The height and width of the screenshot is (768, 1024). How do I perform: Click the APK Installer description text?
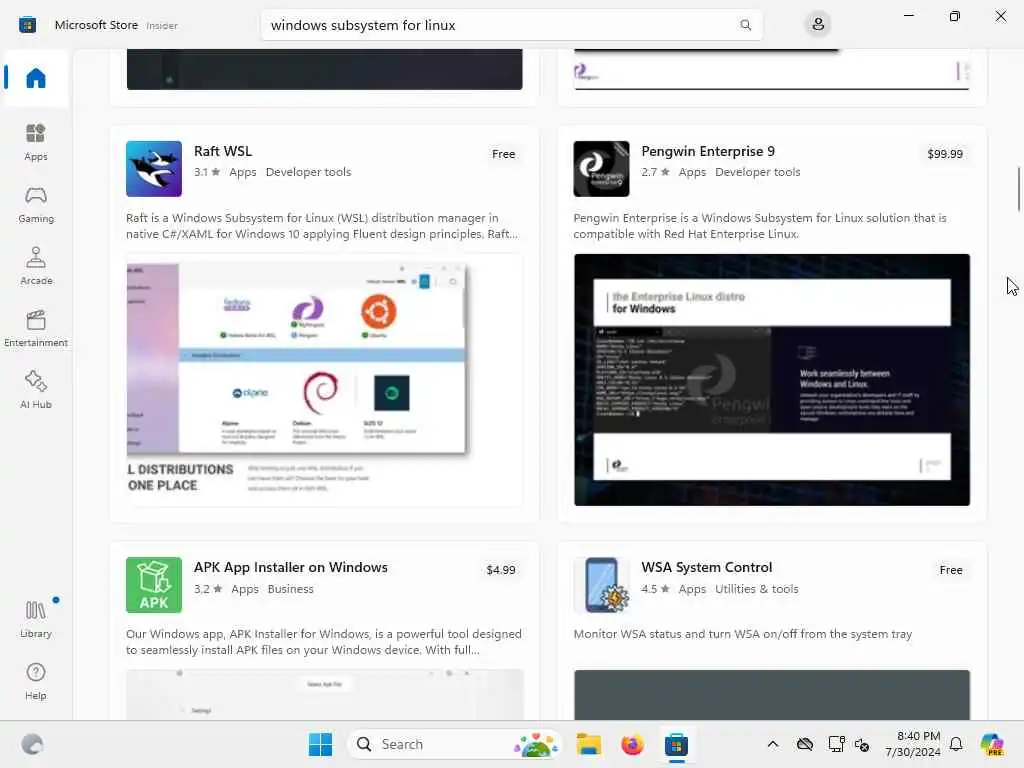click(x=324, y=642)
